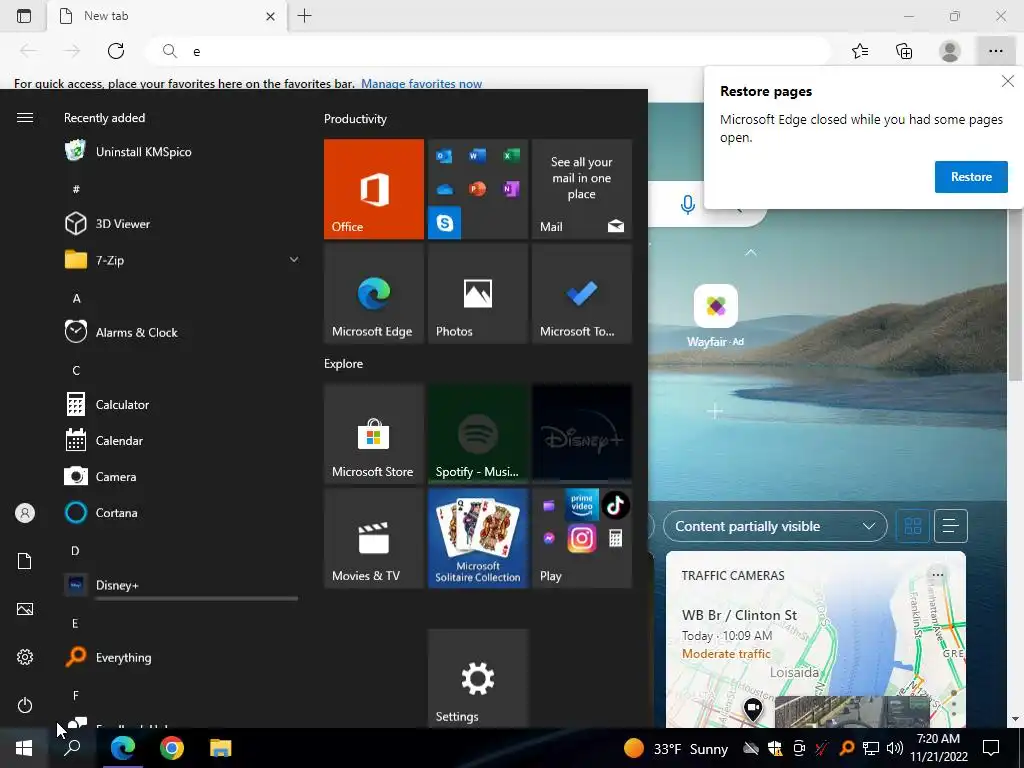Switch to Edge on the taskbar

coord(123,748)
